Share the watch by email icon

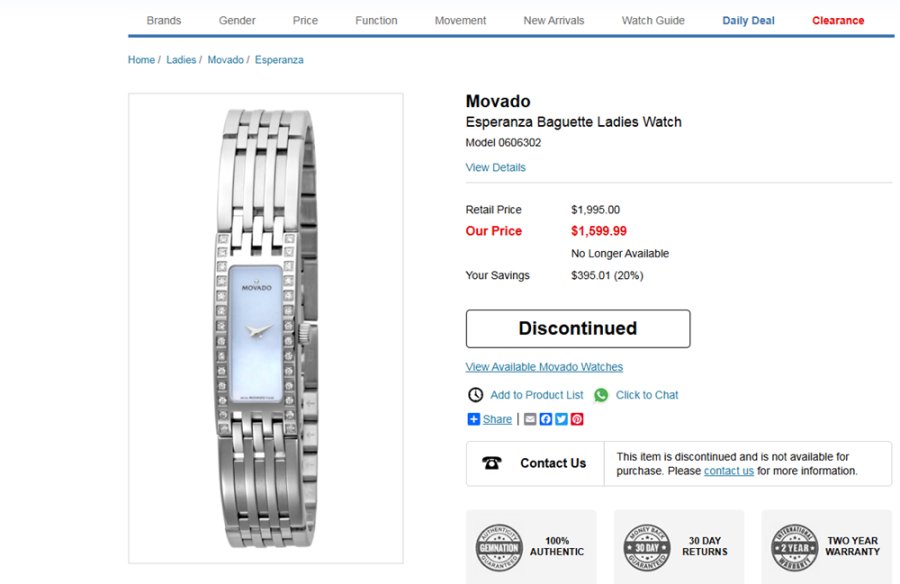[x=530, y=420]
